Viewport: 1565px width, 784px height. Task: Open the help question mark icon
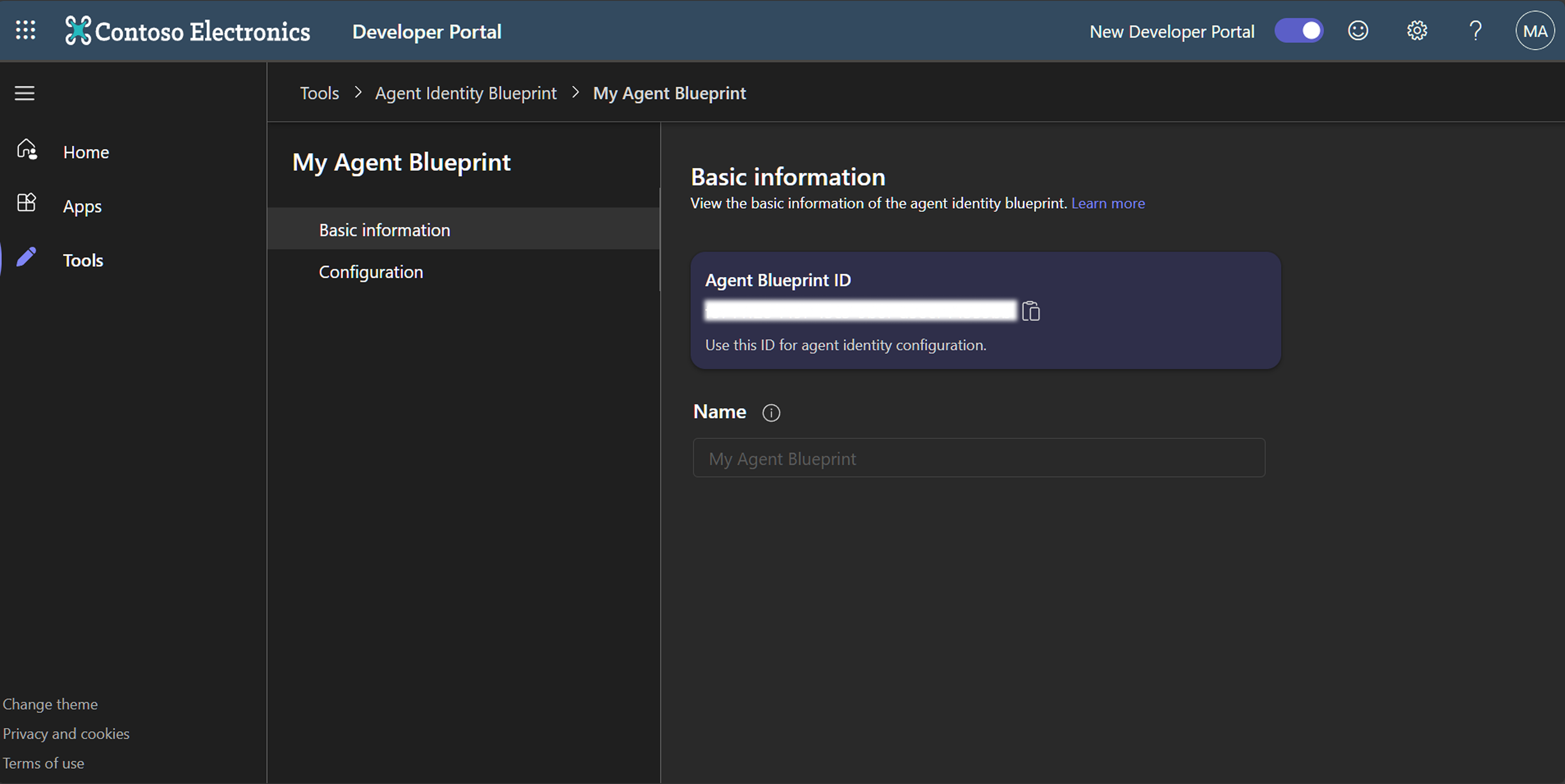pyautogui.click(x=1475, y=31)
